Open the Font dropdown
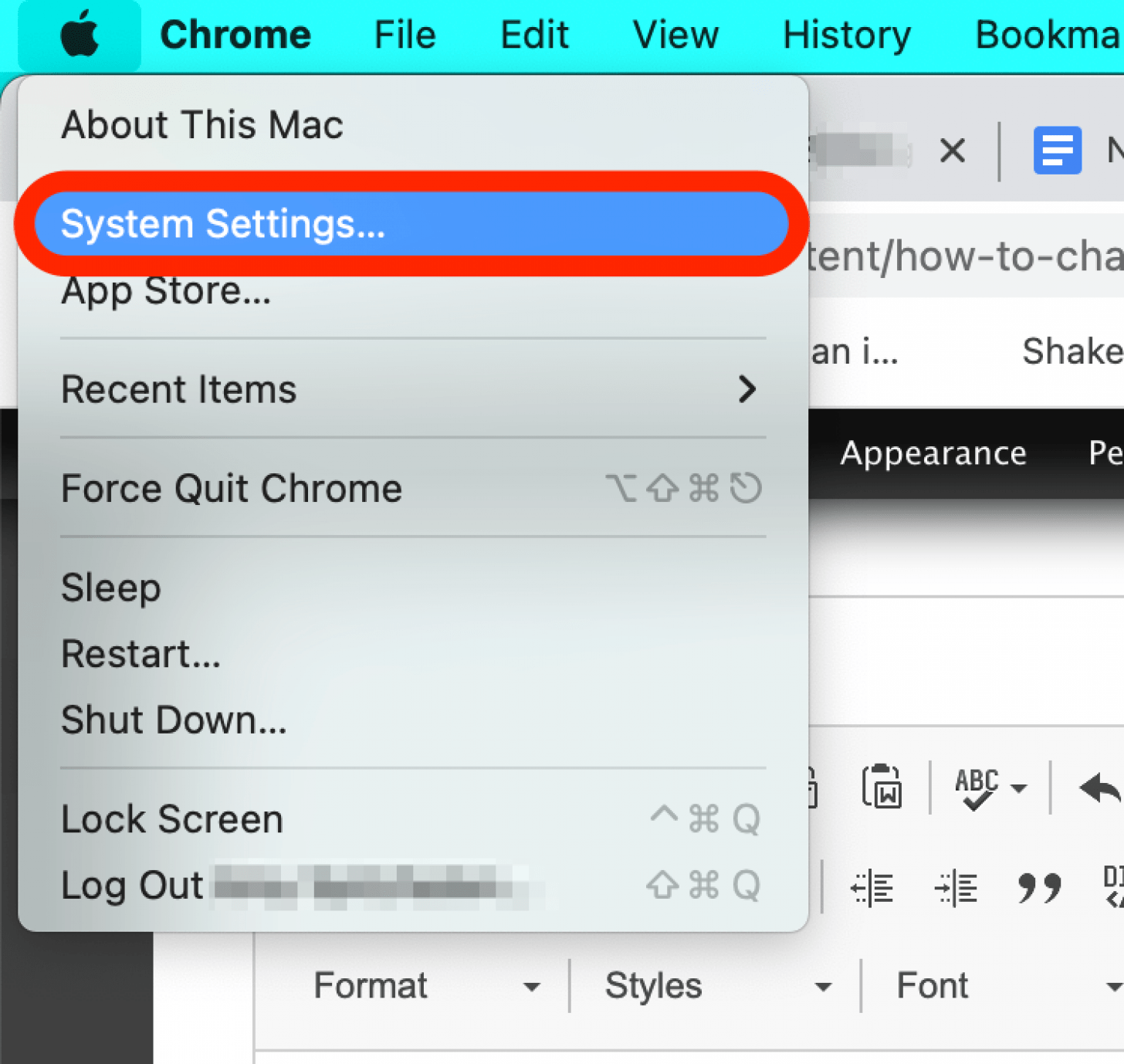Viewport: 1124px width, 1064px height. click(1004, 986)
